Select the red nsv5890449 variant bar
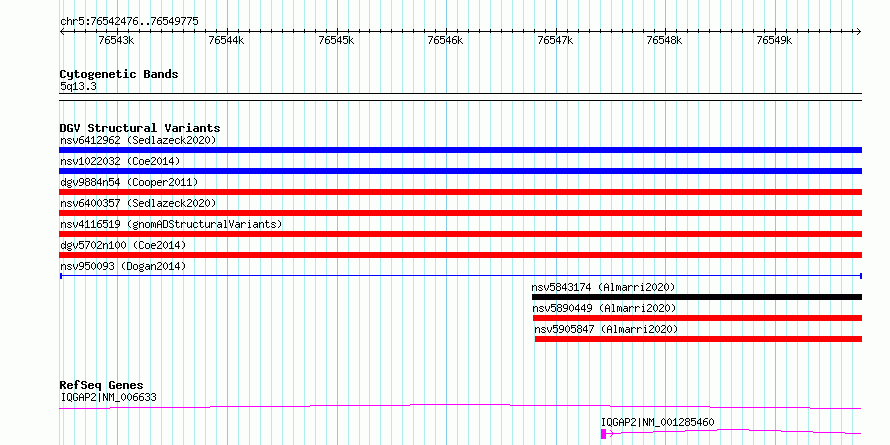890x445 pixels. 697,318
